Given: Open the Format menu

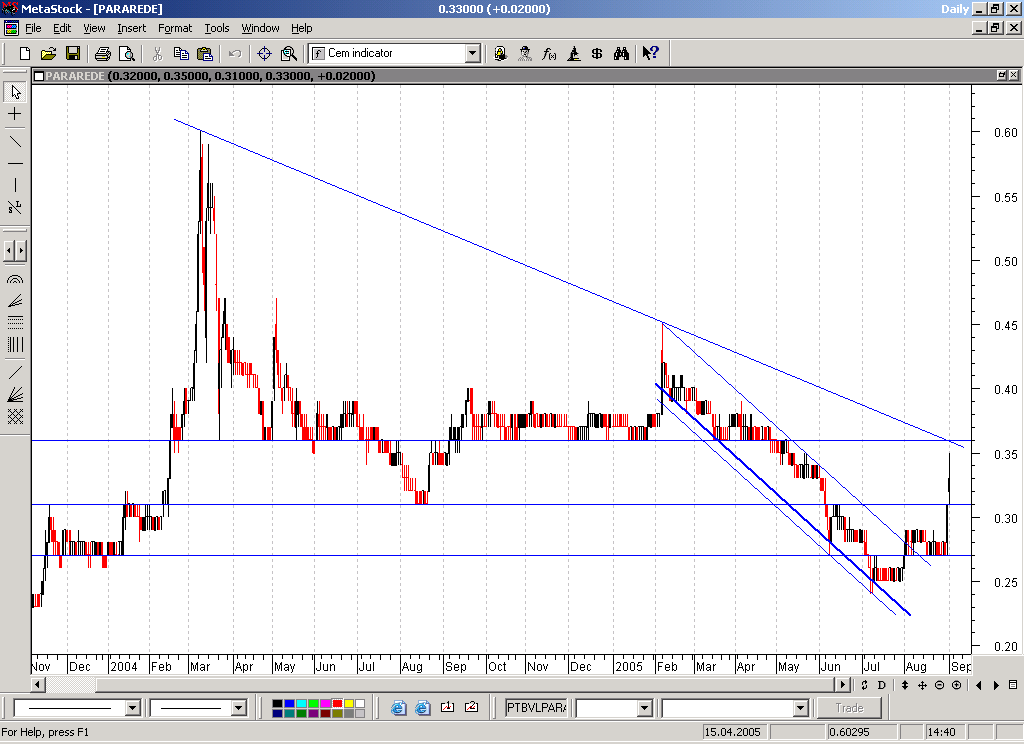Looking at the screenshot, I should [x=175, y=28].
